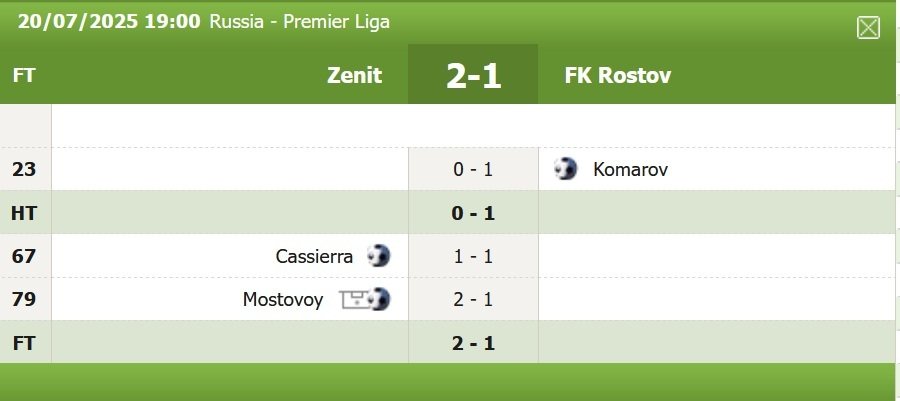Image resolution: width=900 pixels, height=401 pixels.
Task: Select the Russia - Premier Liga league label
Action: pyautogui.click(x=300, y=21)
